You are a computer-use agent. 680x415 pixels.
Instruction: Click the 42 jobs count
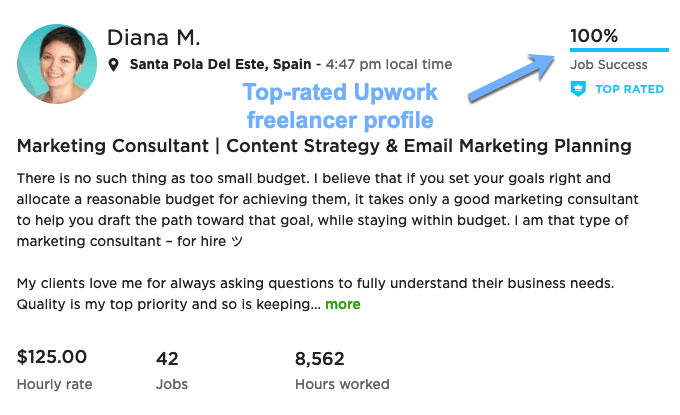tap(167, 357)
